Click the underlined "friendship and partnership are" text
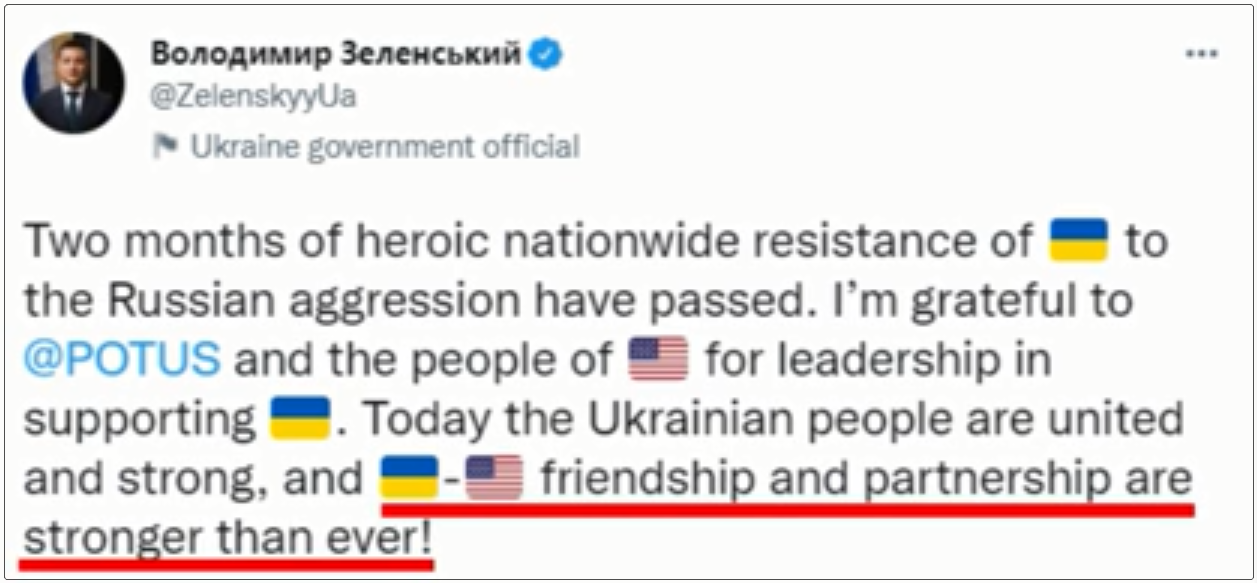 [866, 480]
